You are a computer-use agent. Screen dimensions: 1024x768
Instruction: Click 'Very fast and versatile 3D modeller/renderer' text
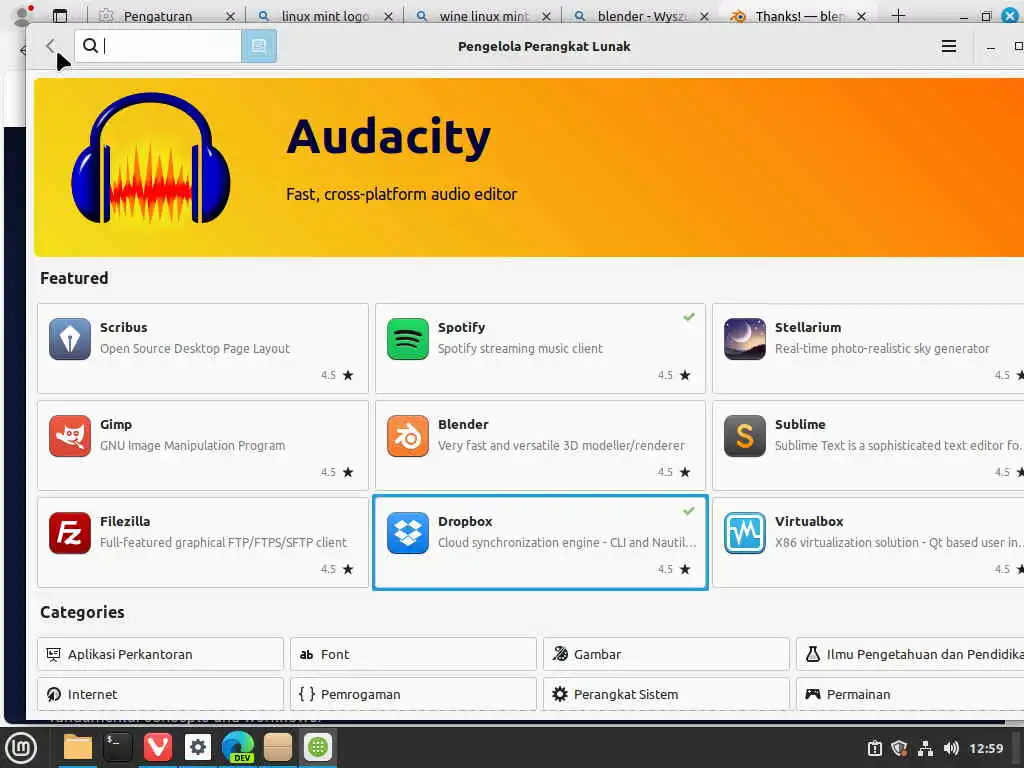click(x=561, y=445)
